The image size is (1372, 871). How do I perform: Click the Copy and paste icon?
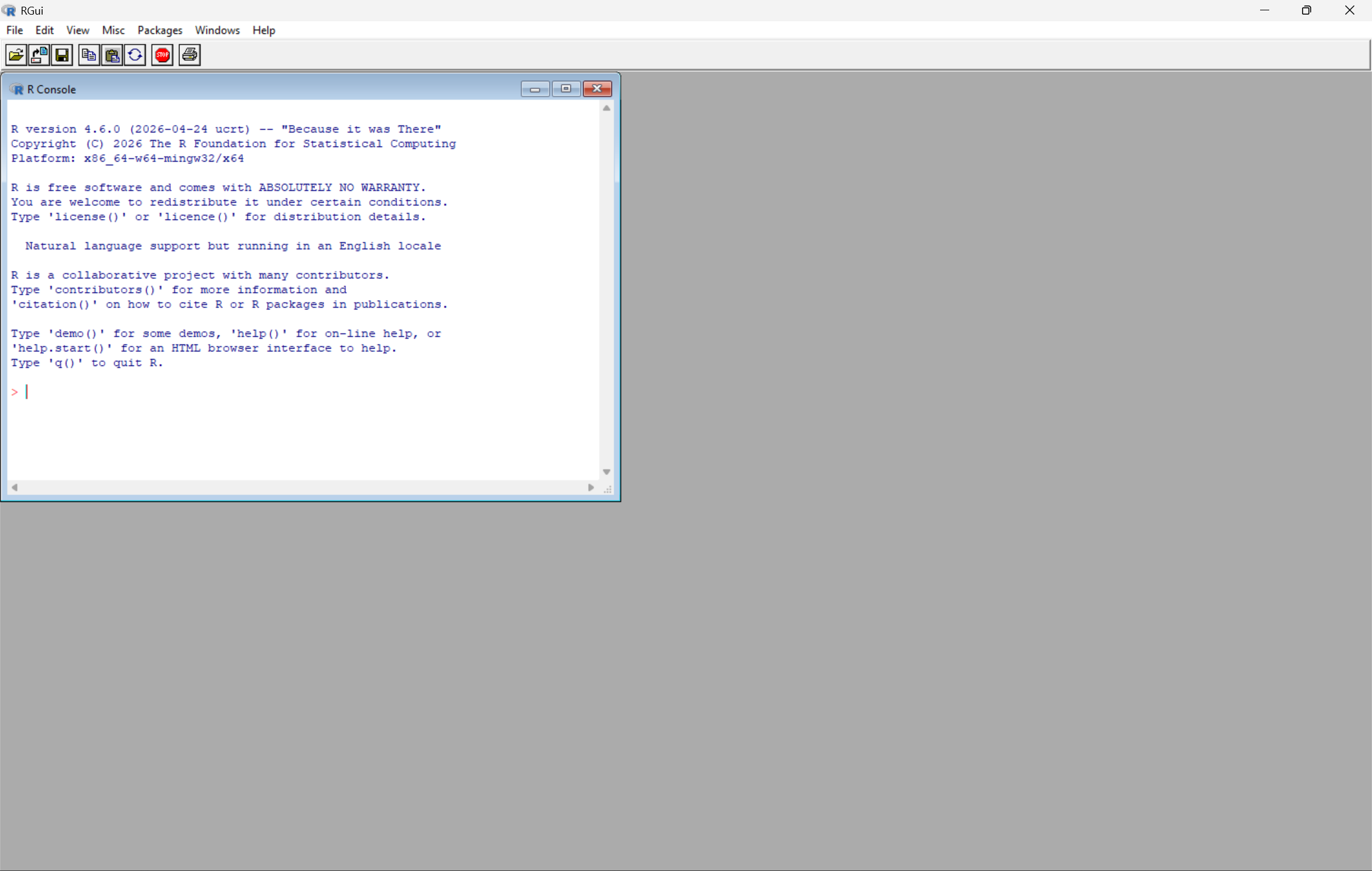click(135, 55)
